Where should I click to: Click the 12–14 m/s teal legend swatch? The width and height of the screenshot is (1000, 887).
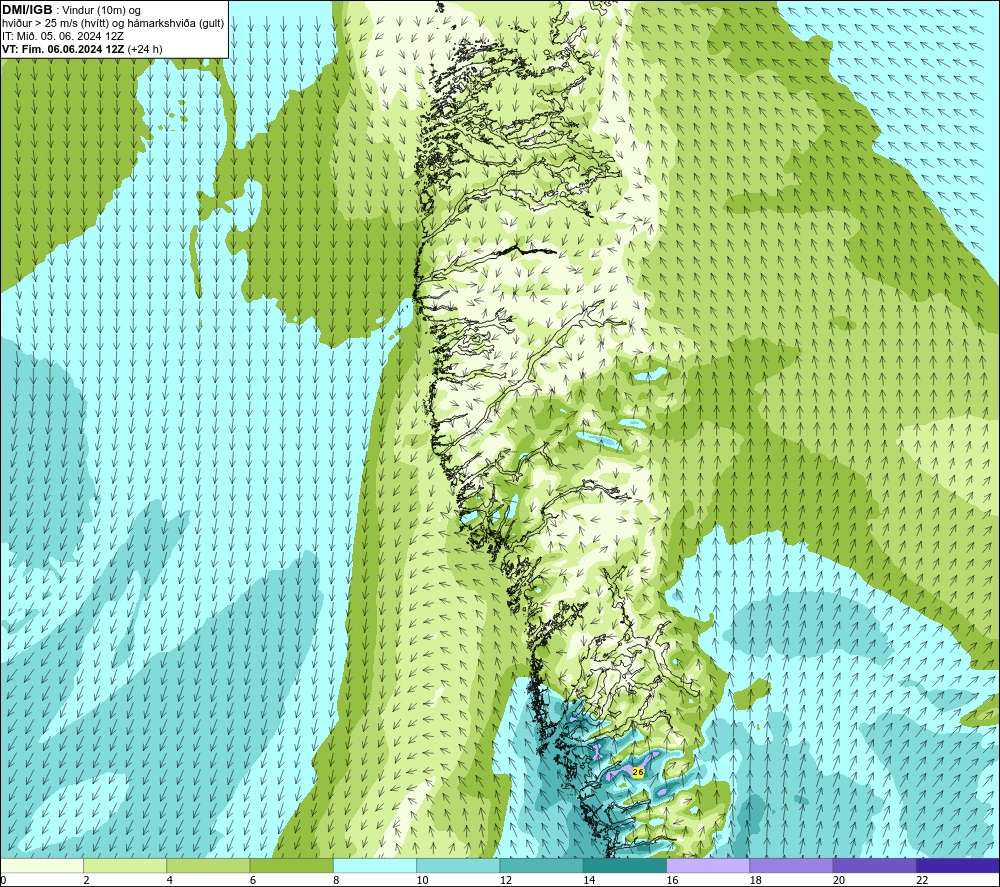pyautogui.click(x=541, y=865)
